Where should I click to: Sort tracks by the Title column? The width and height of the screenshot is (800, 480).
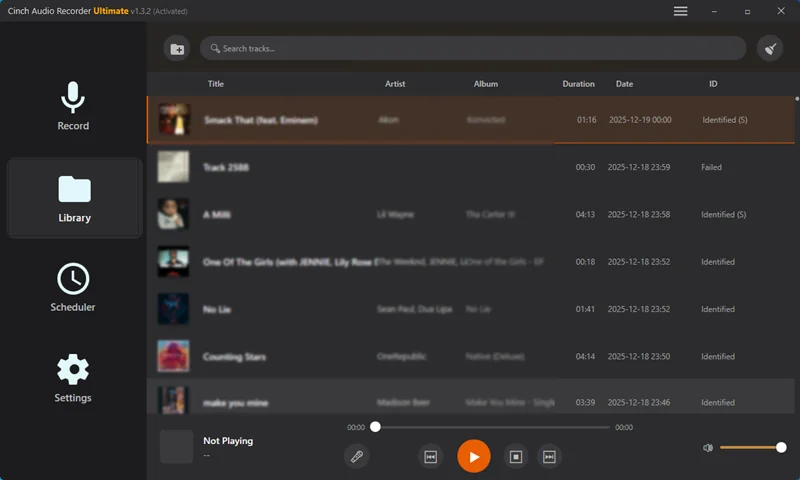pyautogui.click(x=216, y=84)
